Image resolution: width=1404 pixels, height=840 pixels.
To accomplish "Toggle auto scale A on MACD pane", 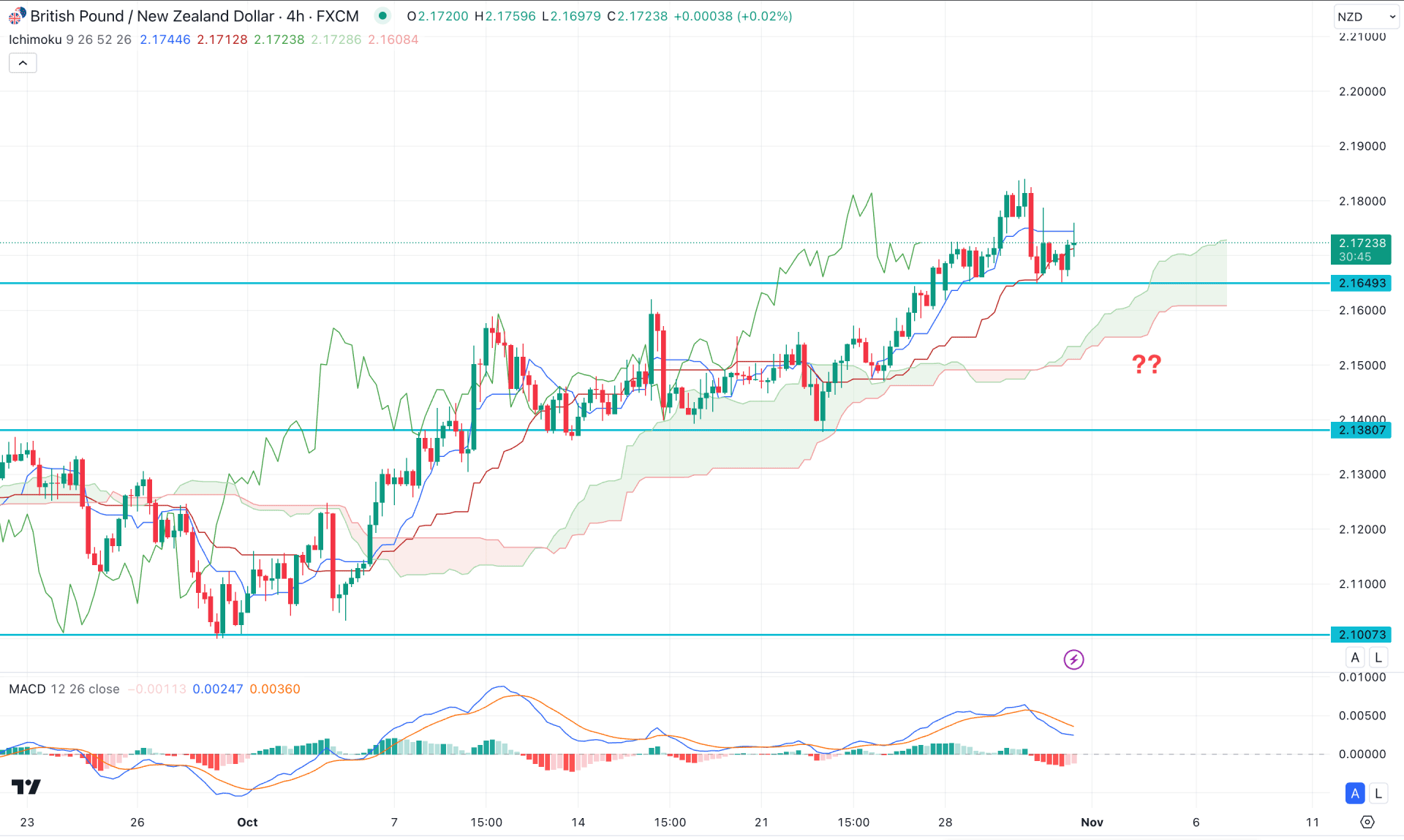I will pos(1355,793).
